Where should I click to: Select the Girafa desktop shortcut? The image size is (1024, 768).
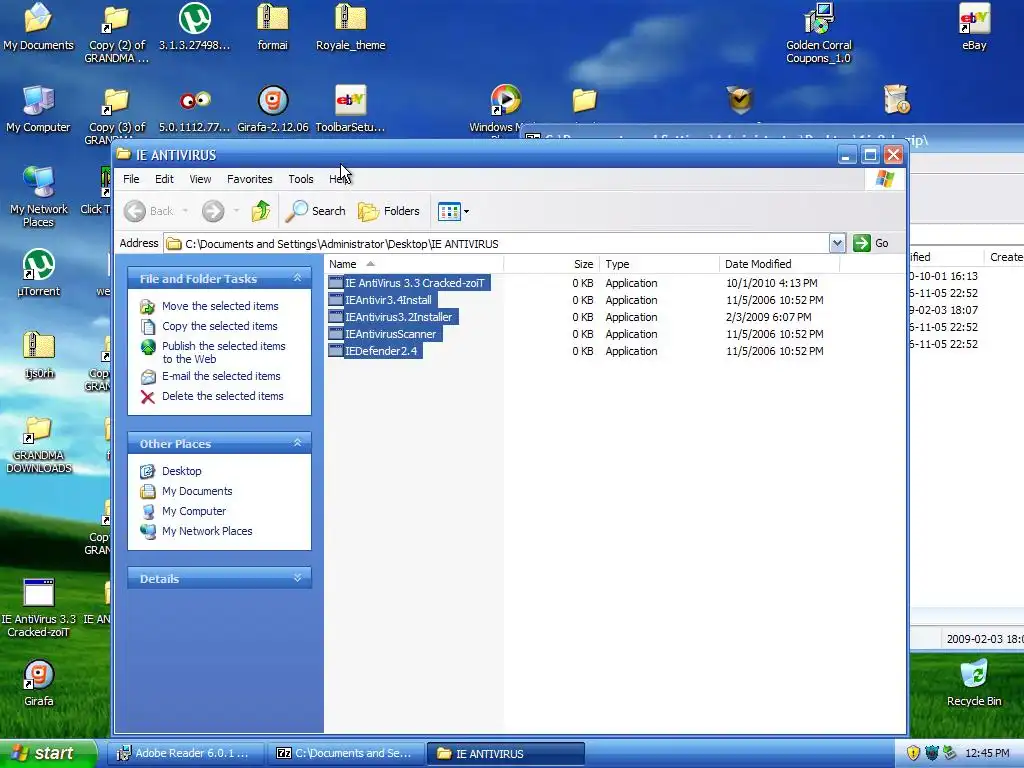click(39, 683)
